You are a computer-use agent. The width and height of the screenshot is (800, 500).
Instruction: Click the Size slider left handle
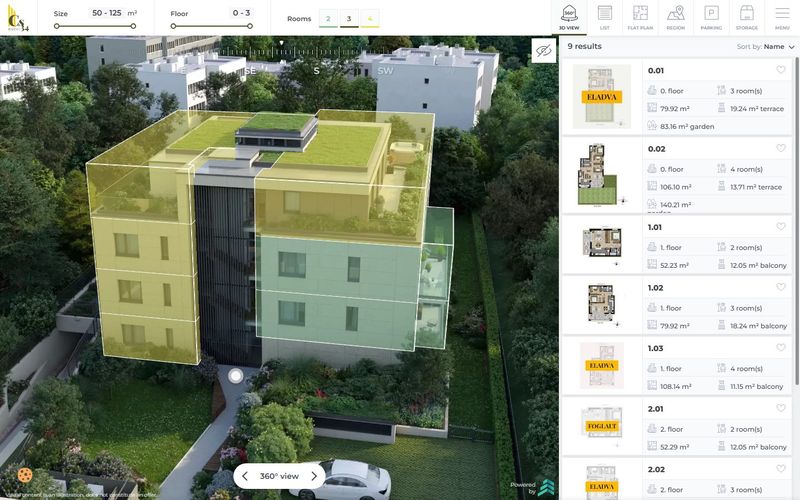(57, 26)
